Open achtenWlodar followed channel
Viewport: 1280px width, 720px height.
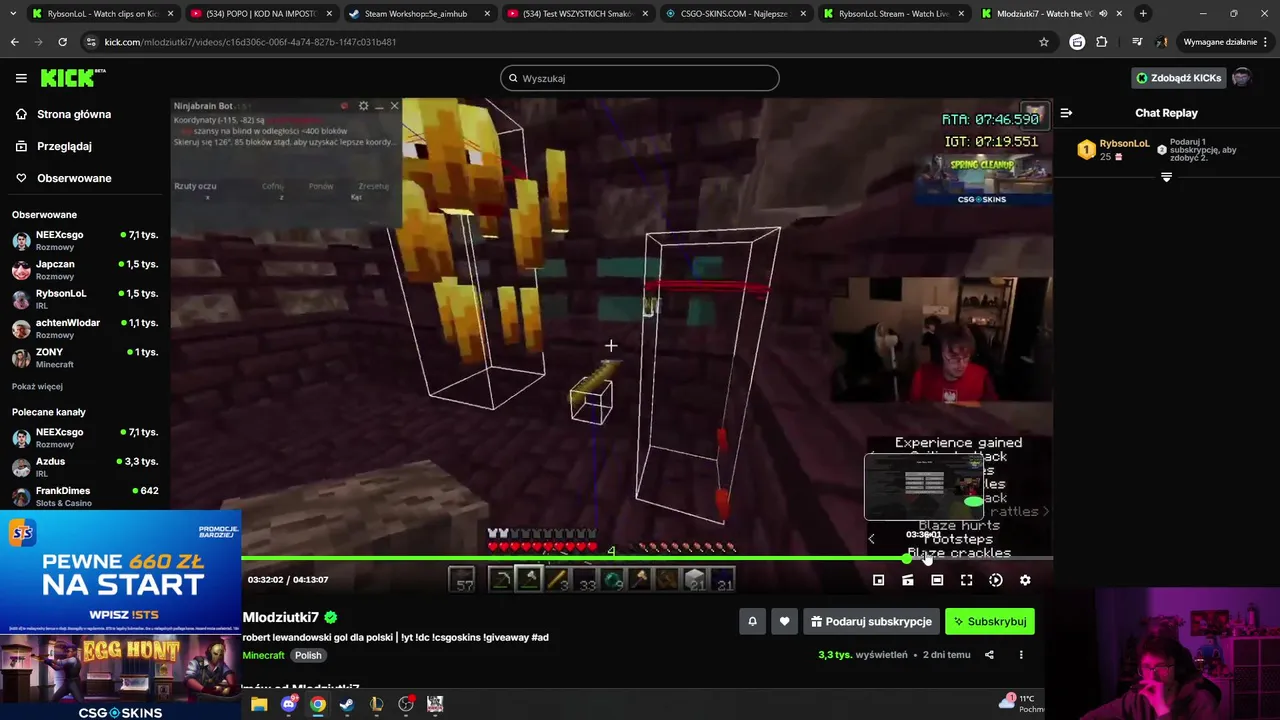click(x=85, y=328)
